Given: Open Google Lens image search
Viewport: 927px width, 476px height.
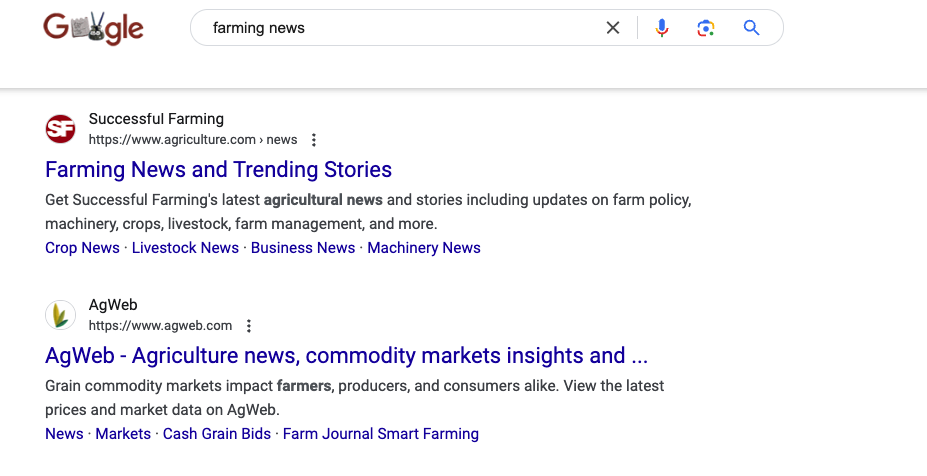Looking at the screenshot, I should click(x=706, y=28).
